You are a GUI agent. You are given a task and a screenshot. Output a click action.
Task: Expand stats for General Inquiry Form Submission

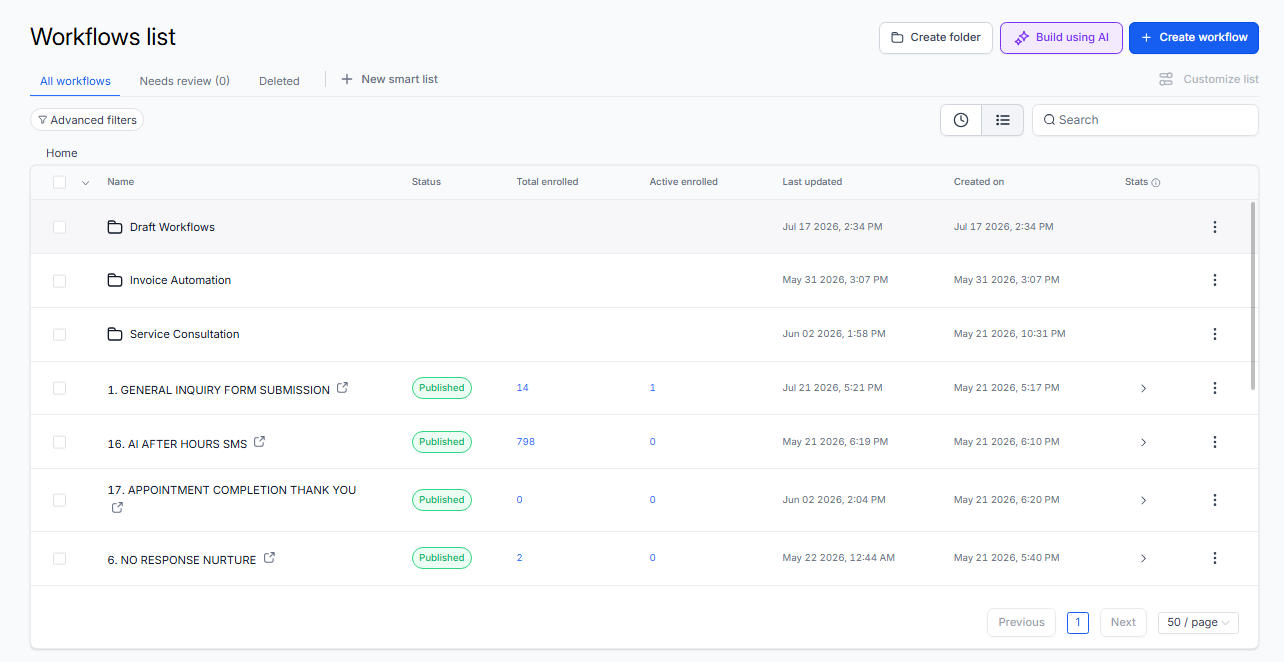pyautogui.click(x=1143, y=388)
